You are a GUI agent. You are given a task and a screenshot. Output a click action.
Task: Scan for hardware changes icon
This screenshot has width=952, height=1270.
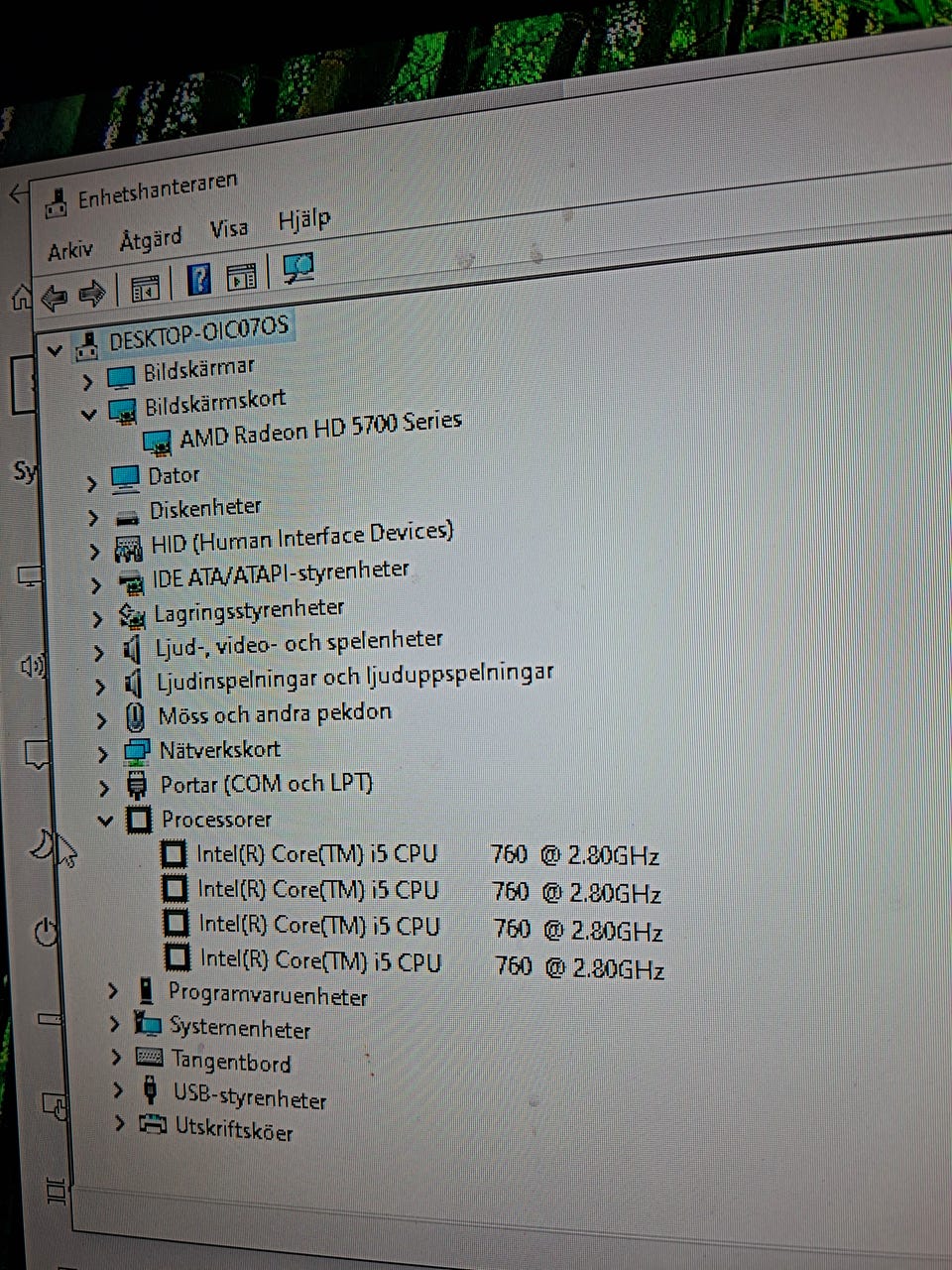298,268
